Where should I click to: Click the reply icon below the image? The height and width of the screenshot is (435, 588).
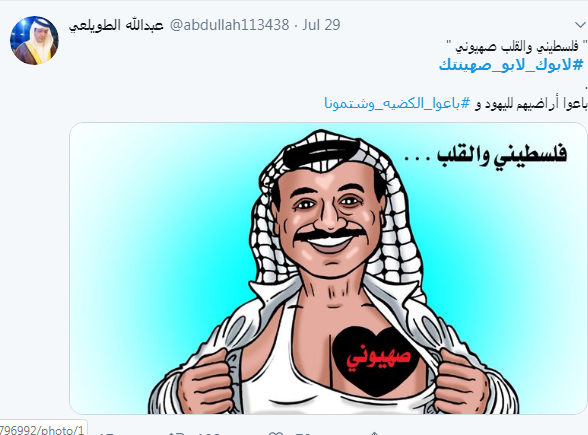[106, 433]
